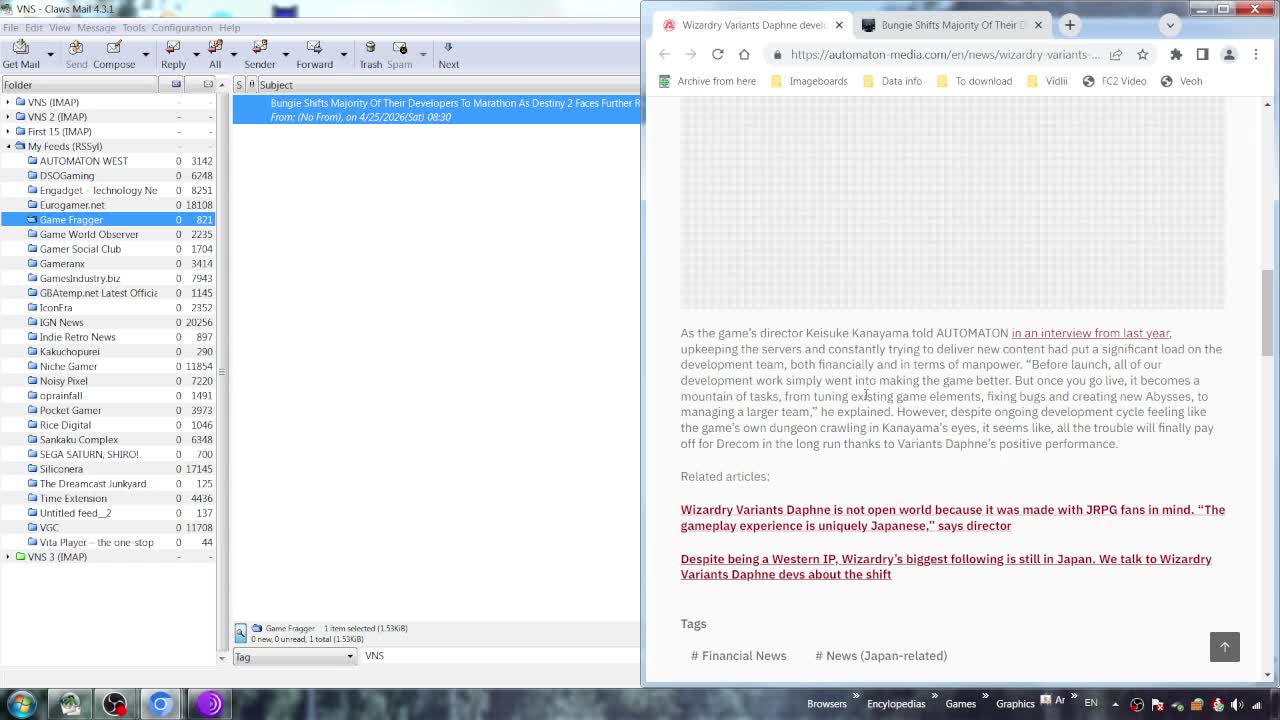
Task: Open Reply dropdown arrow
Action: [x=195, y=54]
